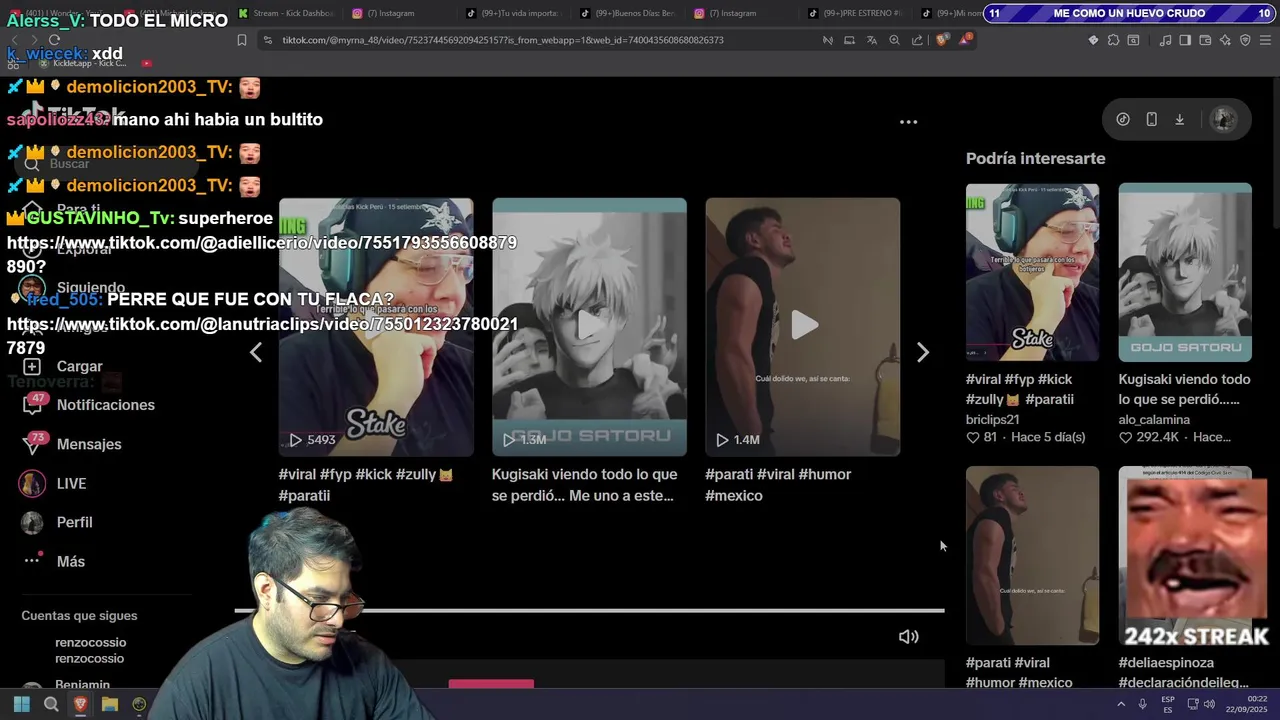The image size is (1280, 720).
Task: Open the media control music note icon
Action: (1165, 40)
